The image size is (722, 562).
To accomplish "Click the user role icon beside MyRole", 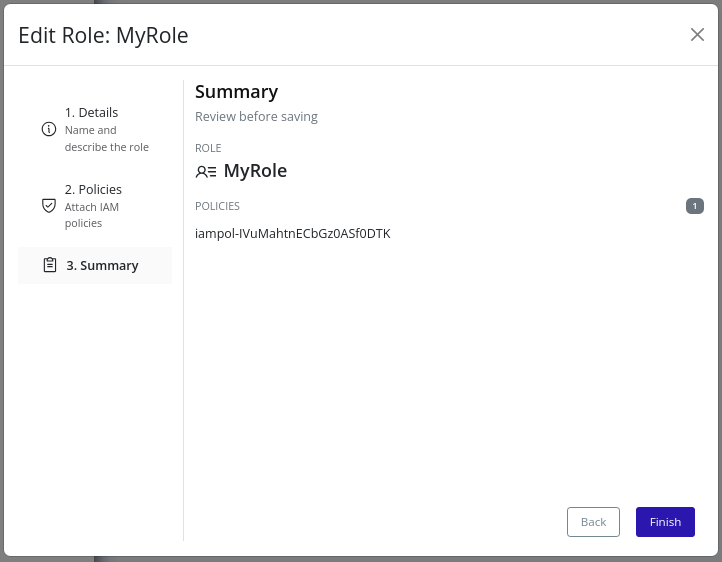I will [206, 171].
